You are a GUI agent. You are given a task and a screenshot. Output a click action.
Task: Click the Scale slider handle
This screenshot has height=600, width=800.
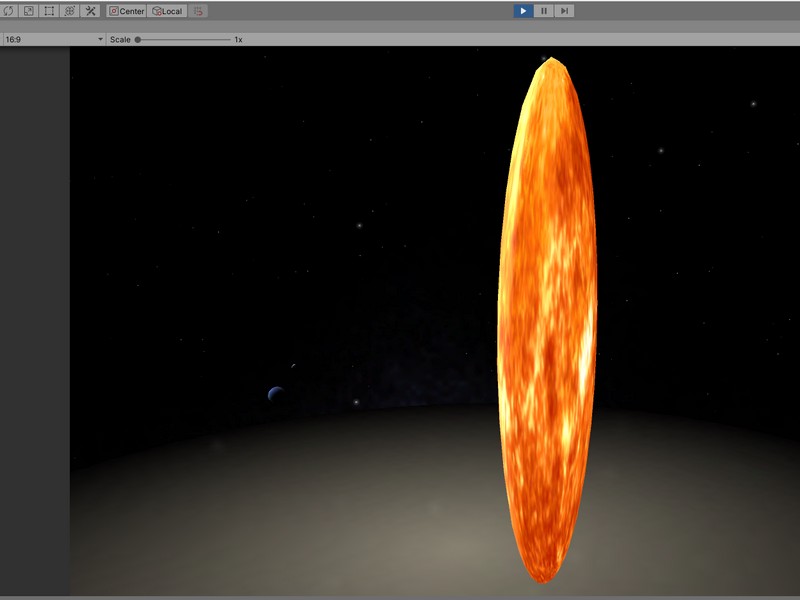tap(137, 38)
